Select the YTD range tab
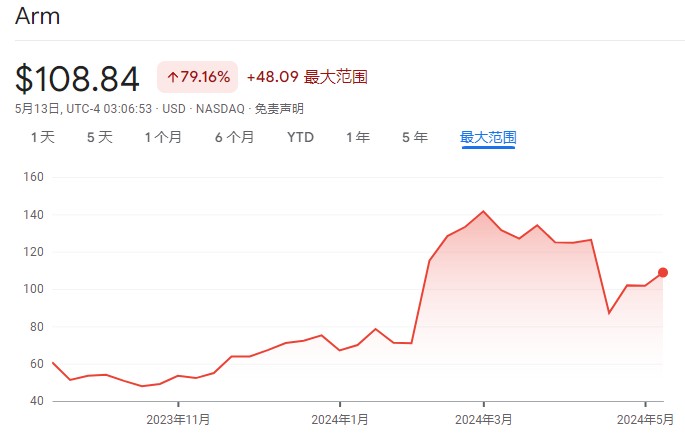Screen dimensions: 685x433 click(x=301, y=137)
